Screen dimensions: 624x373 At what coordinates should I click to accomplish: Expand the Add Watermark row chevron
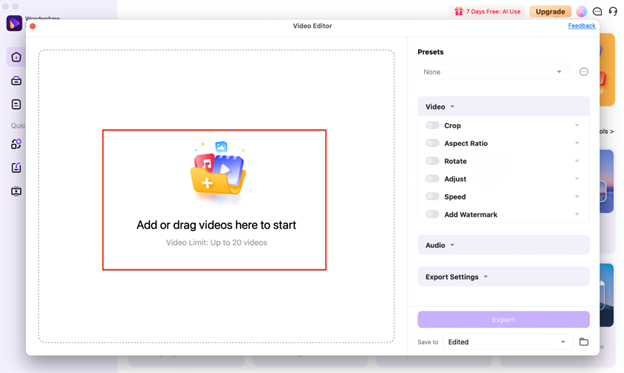pos(577,214)
